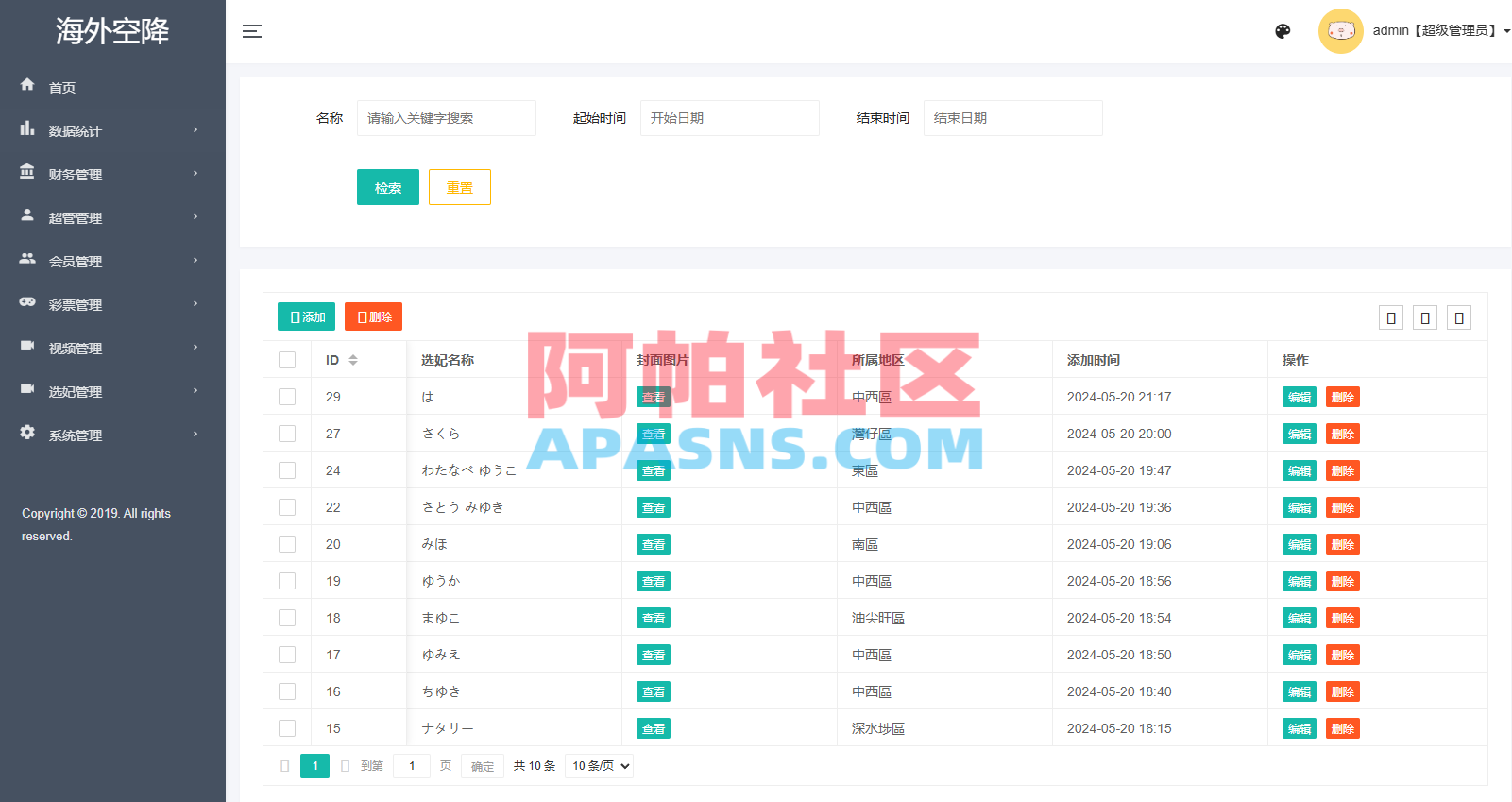Expand the 会员管理 submenu chevron

[195, 261]
